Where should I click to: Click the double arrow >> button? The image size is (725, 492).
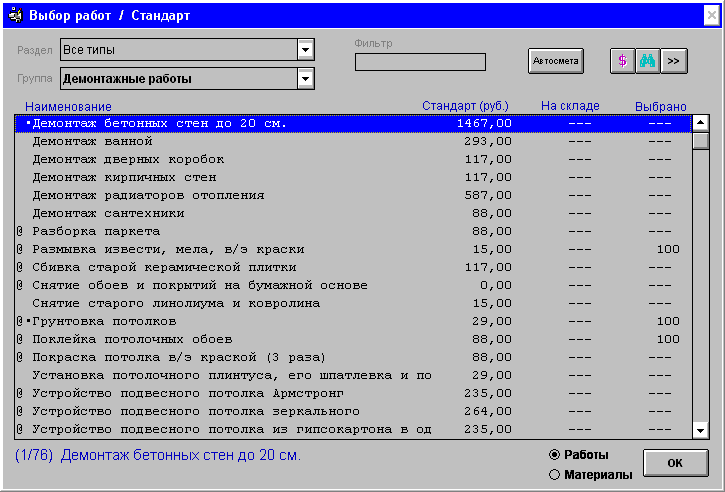[x=674, y=61]
